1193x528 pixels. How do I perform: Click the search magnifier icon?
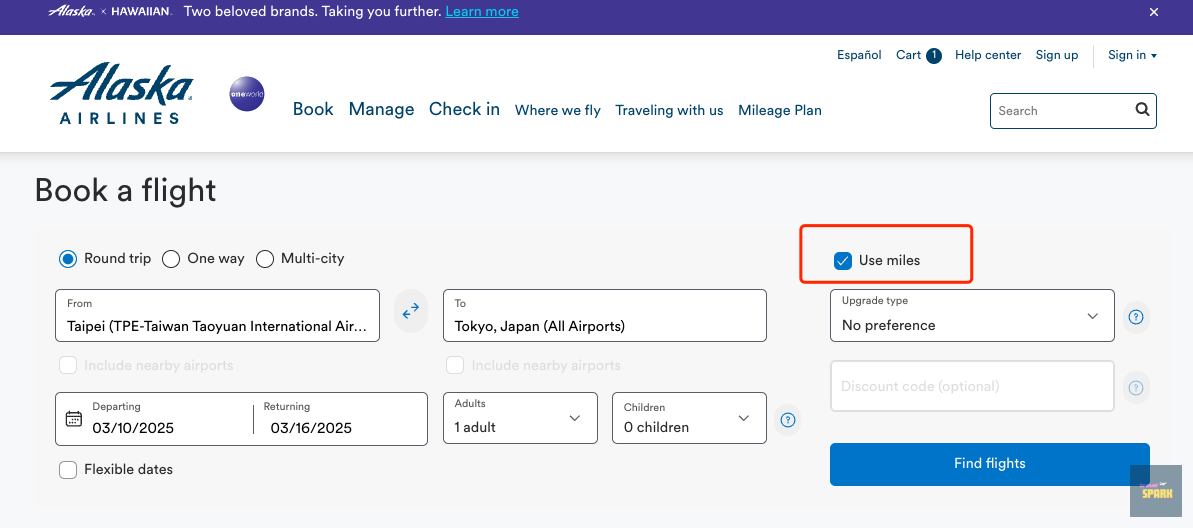tap(1142, 110)
